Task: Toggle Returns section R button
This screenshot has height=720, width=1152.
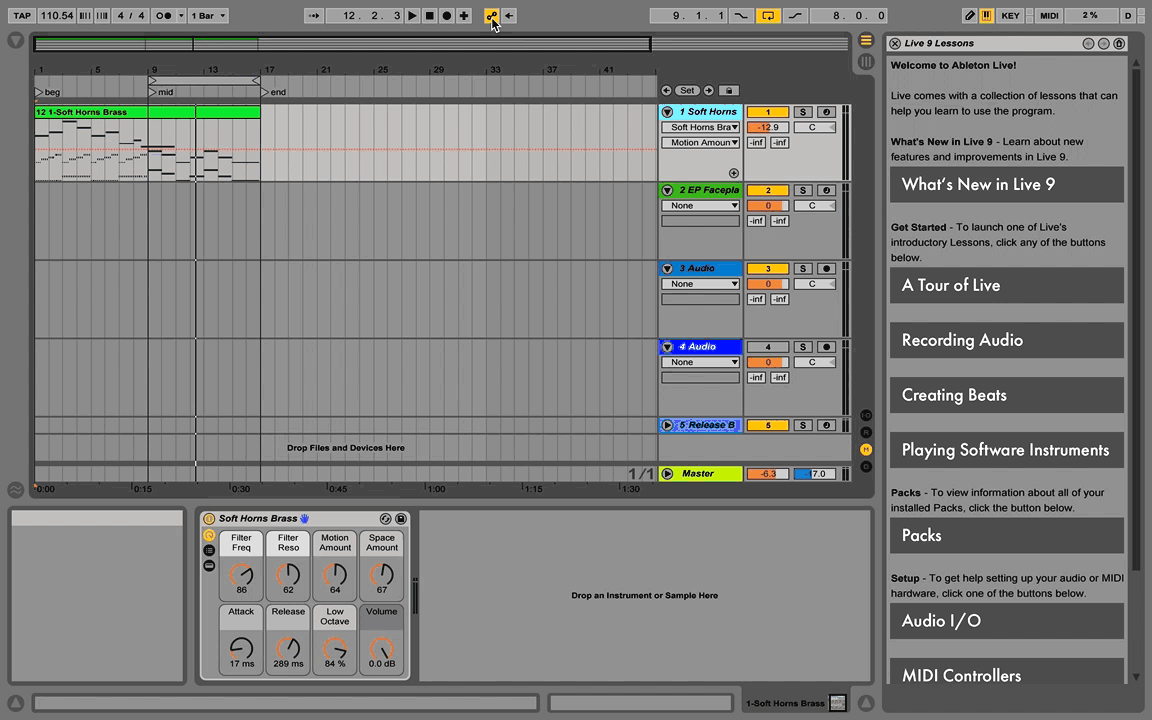Action: (866, 432)
